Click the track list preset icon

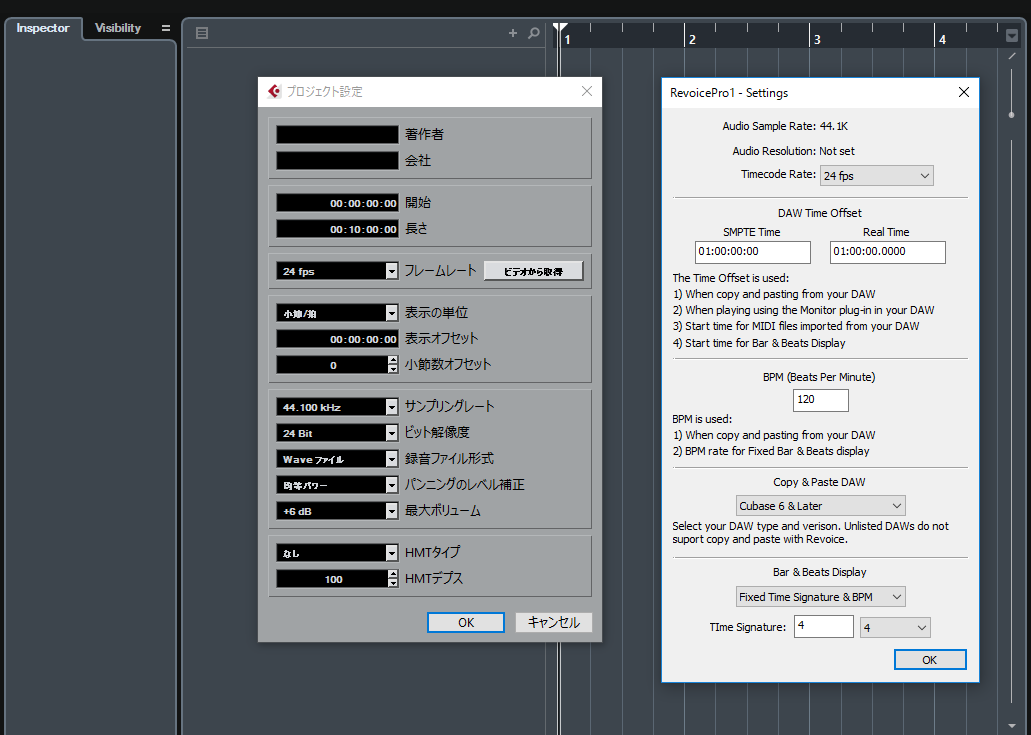pos(202,33)
